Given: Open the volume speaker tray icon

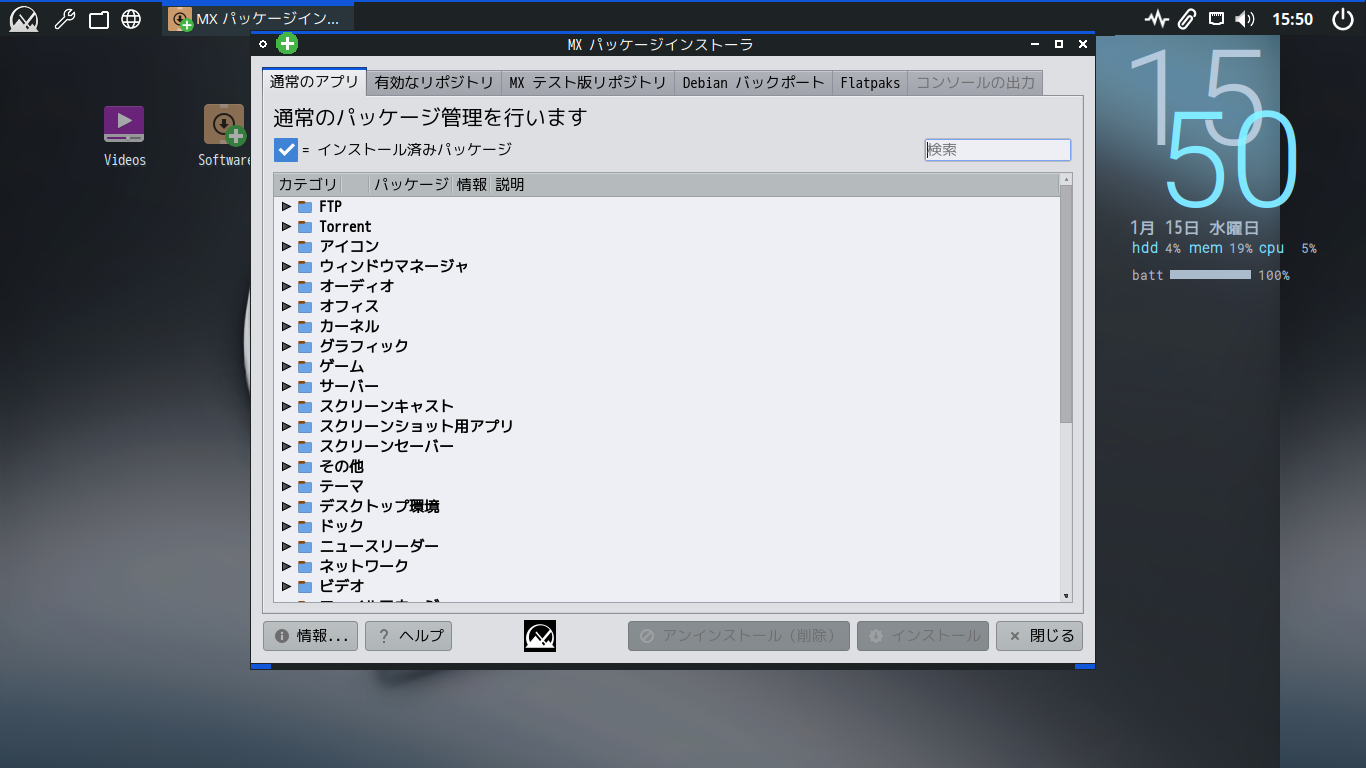Looking at the screenshot, I should [x=1245, y=19].
